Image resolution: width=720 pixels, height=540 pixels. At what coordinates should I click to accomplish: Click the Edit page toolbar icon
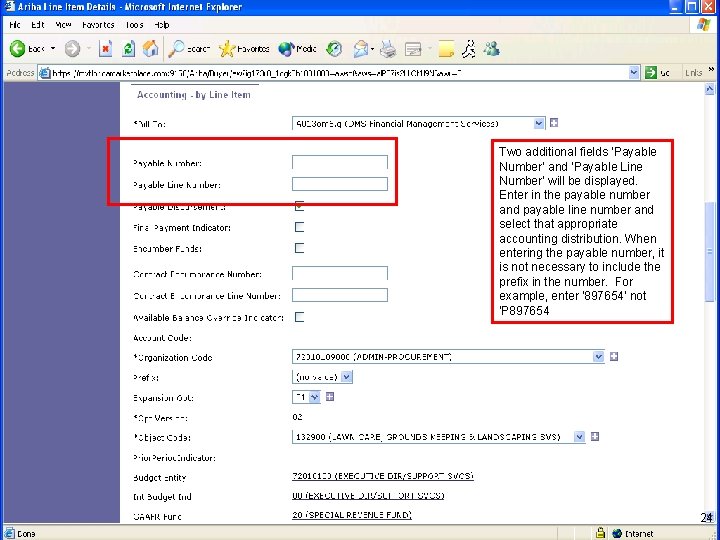tap(413, 49)
